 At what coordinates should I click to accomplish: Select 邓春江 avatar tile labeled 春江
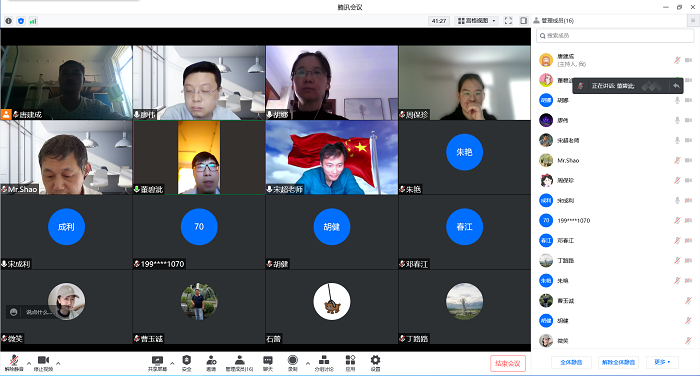click(465, 232)
